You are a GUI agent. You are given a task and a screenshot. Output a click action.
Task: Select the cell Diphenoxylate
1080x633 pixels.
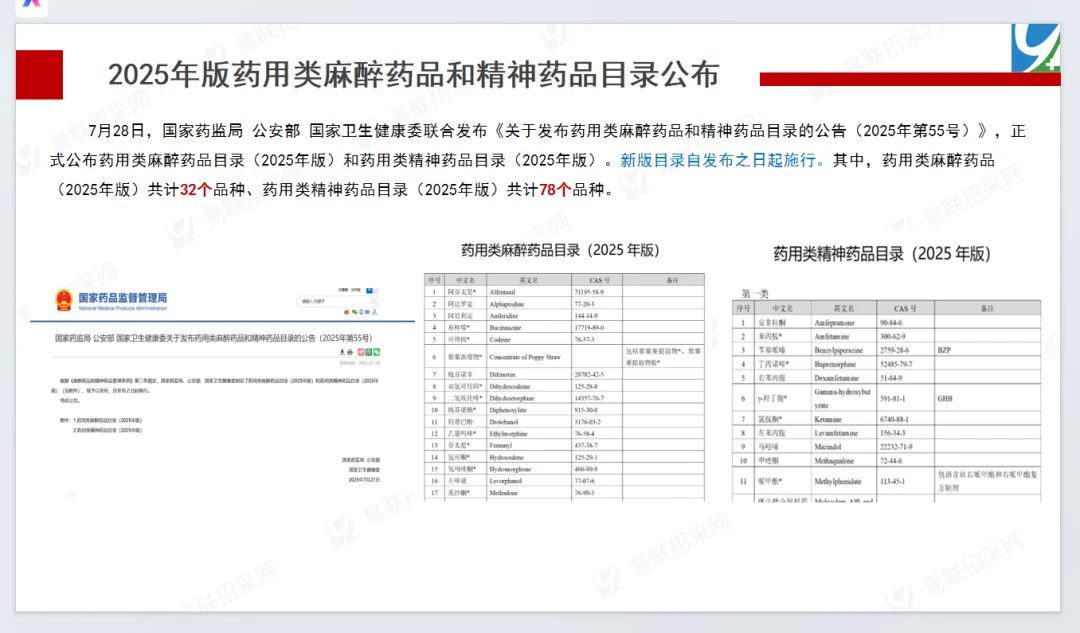pos(529,410)
